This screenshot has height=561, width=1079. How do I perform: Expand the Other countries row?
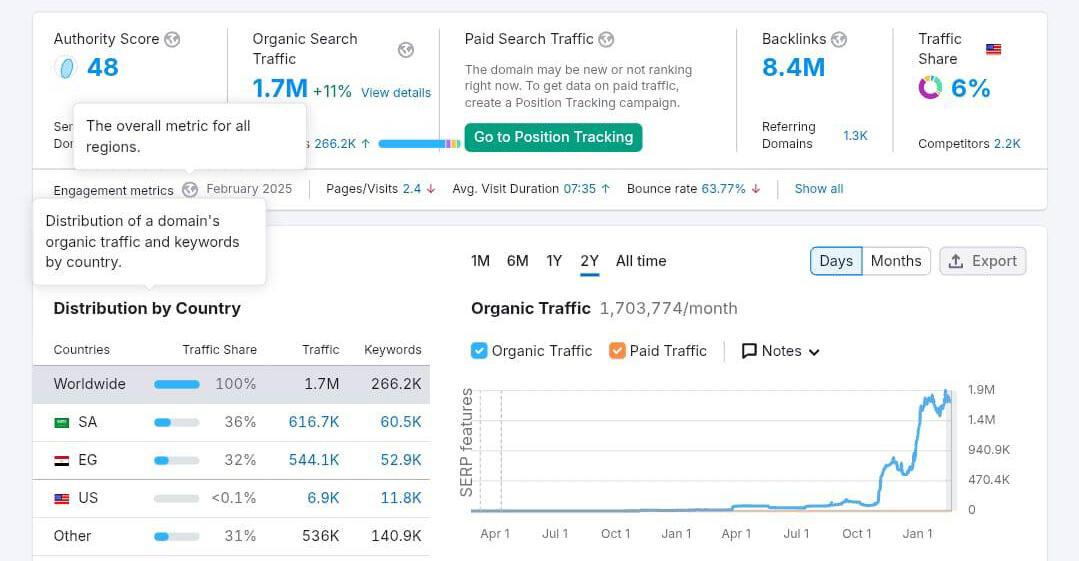[x=72, y=536]
